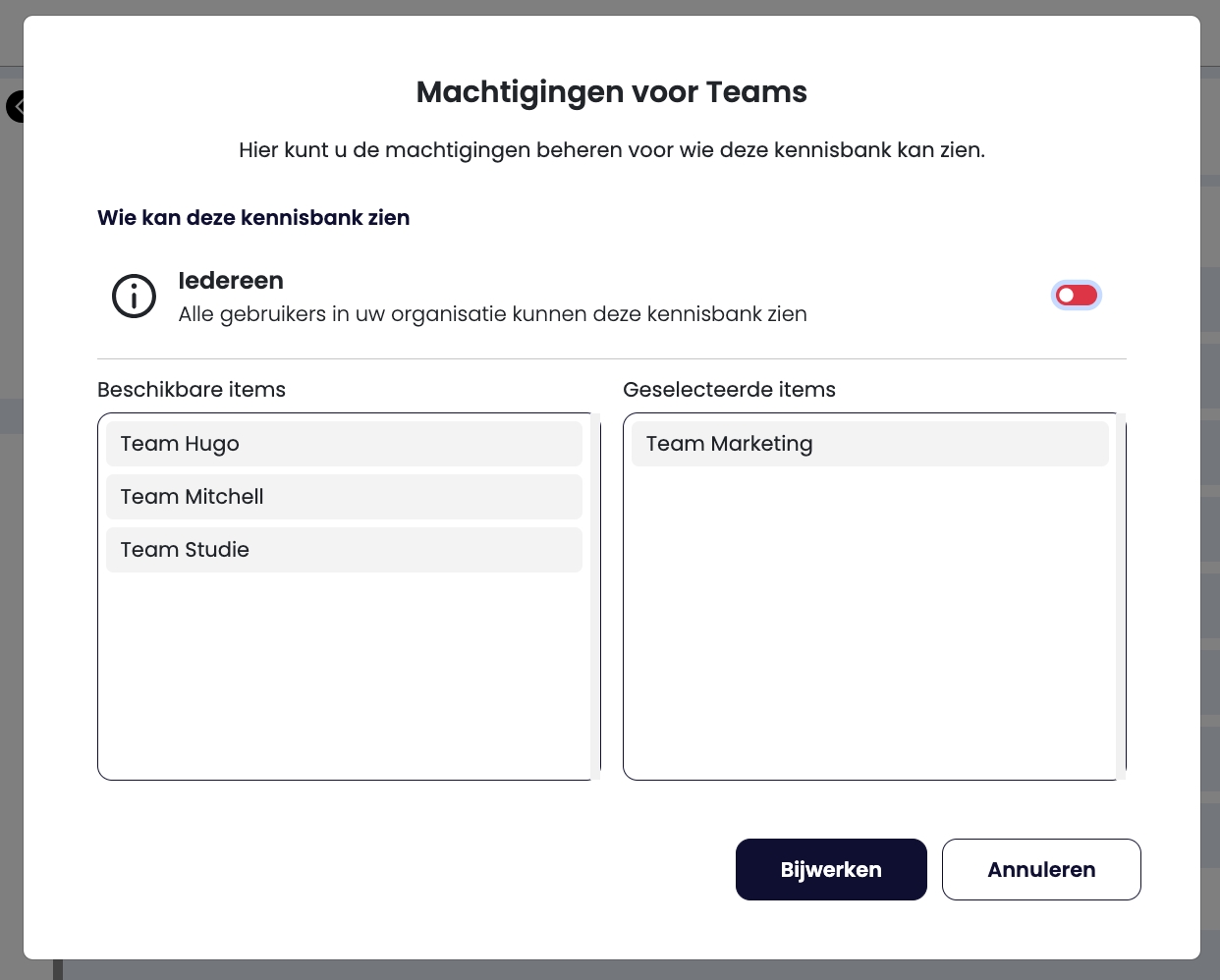Select Team Marketing in Geselecteerde items

click(x=869, y=444)
